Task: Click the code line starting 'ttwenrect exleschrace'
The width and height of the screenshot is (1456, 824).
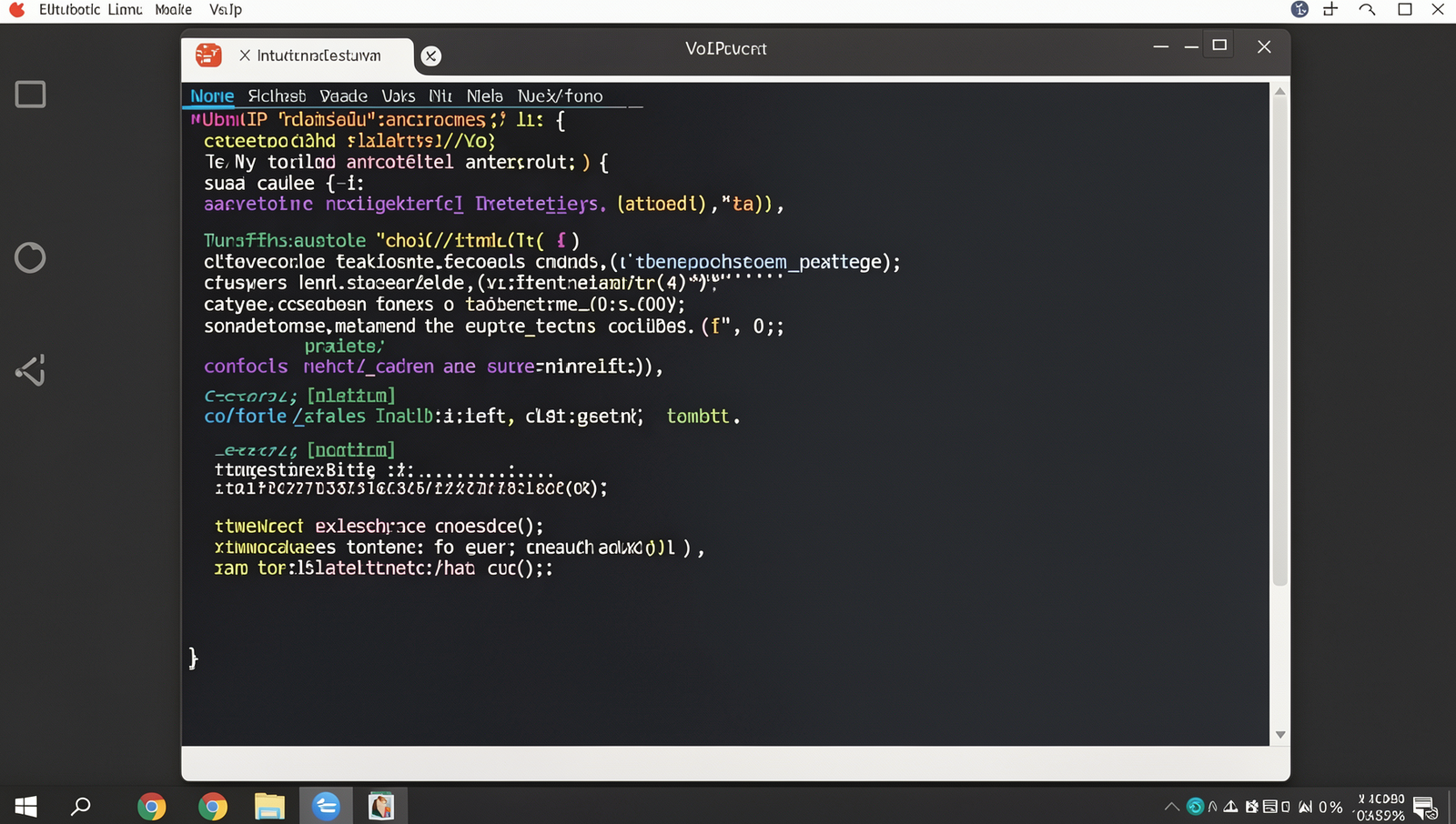Action: pyautogui.click(x=379, y=527)
